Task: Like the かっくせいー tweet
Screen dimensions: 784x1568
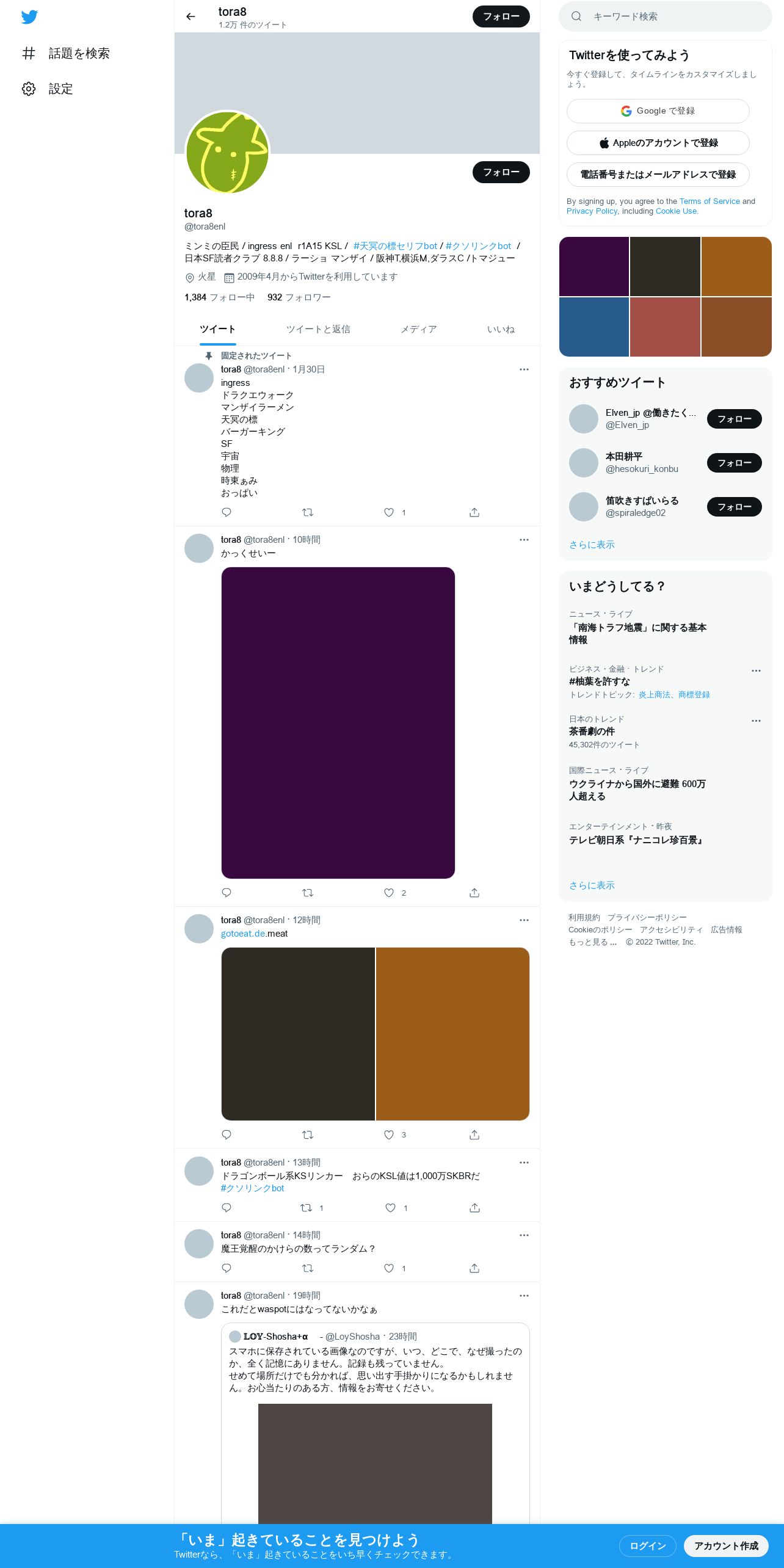Action: point(389,893)
